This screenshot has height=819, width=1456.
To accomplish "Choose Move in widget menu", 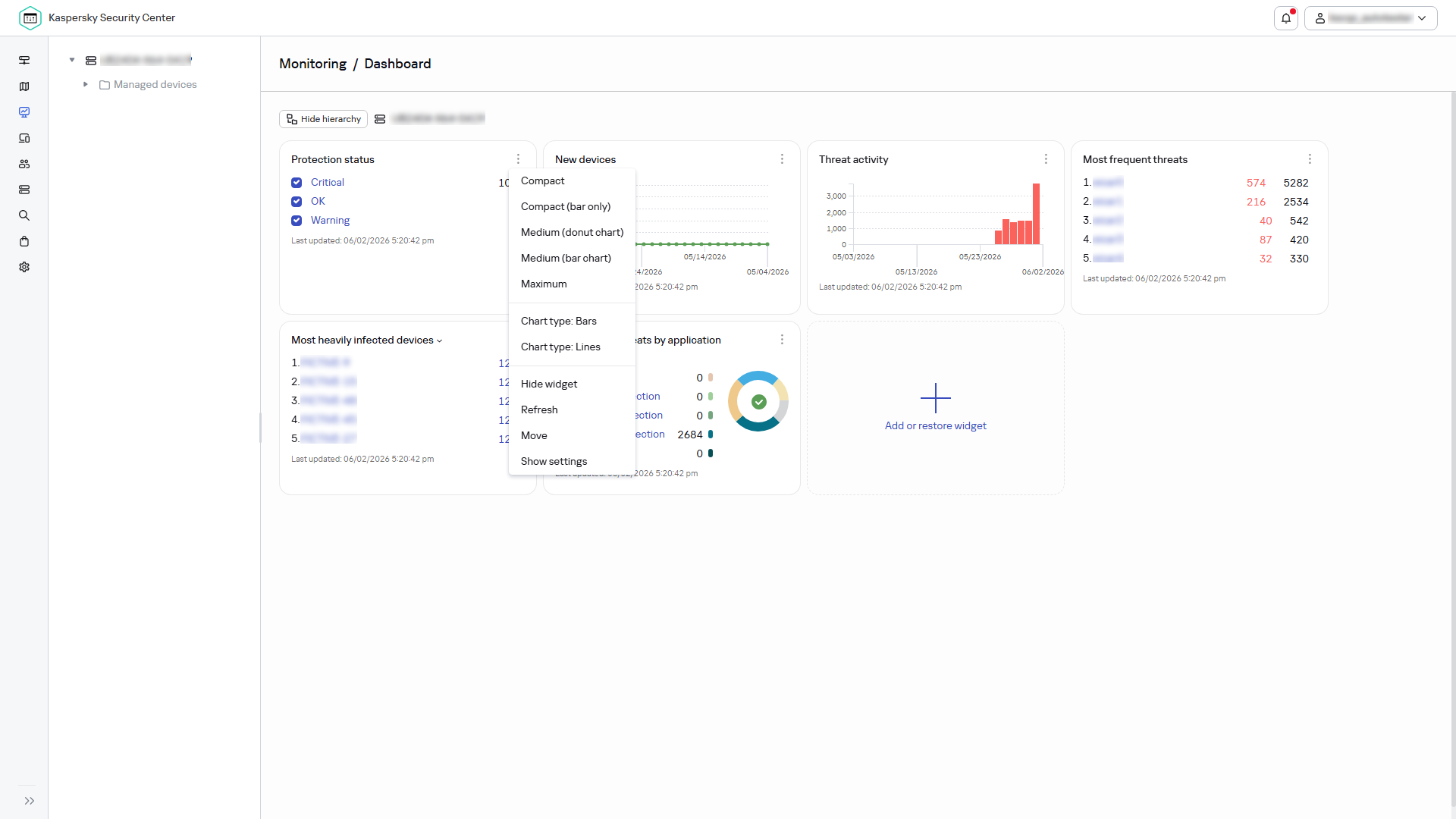I will pos(572,436).
